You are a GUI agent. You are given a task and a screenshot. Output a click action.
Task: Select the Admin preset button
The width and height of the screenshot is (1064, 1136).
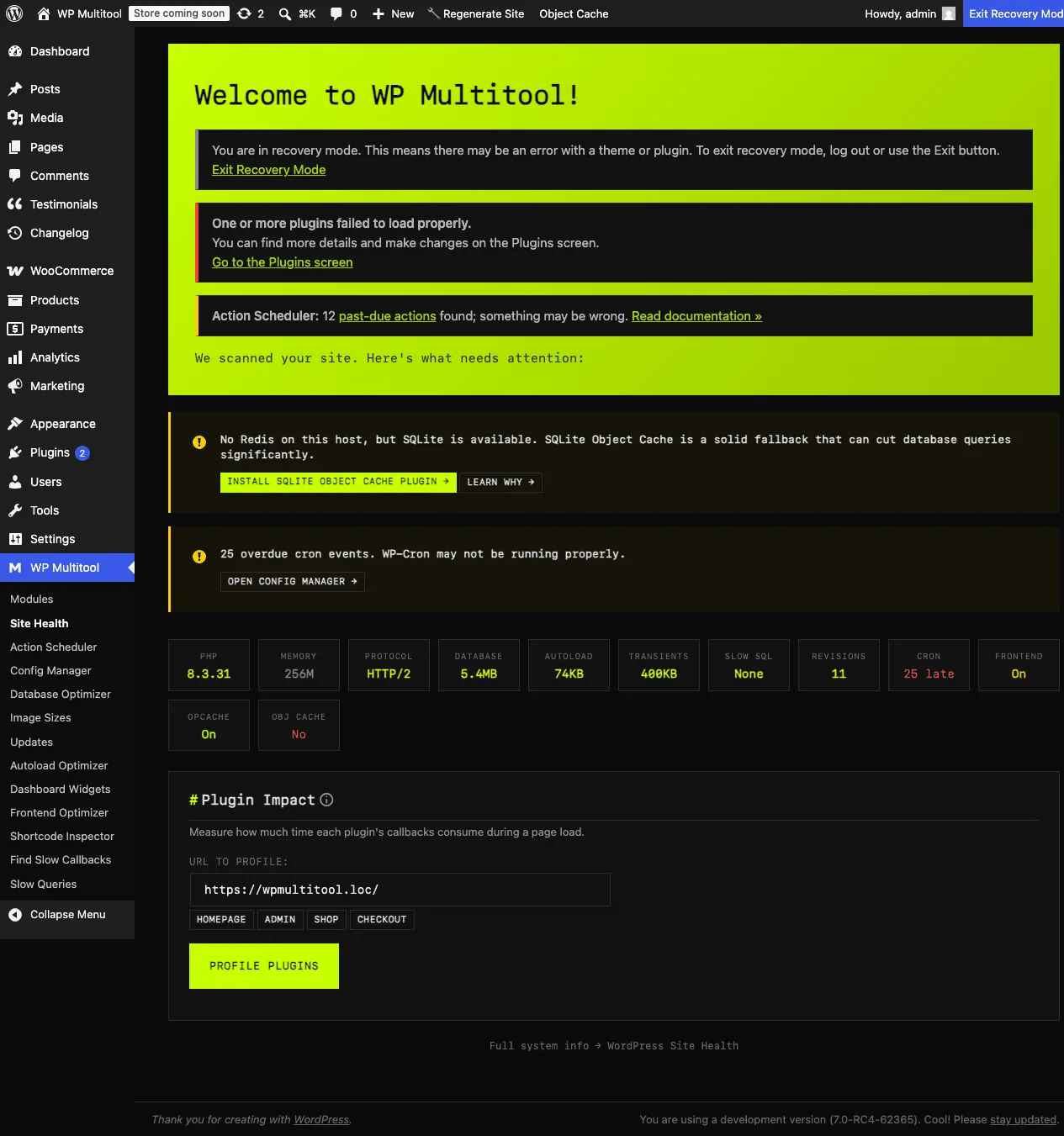280,920
